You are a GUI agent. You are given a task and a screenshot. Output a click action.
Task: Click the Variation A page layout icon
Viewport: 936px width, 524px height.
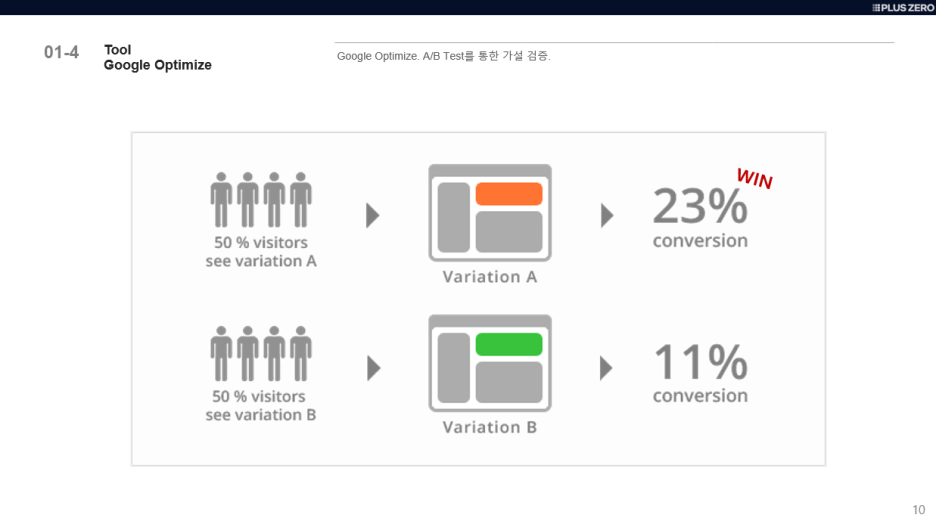[x=489, y=213]
